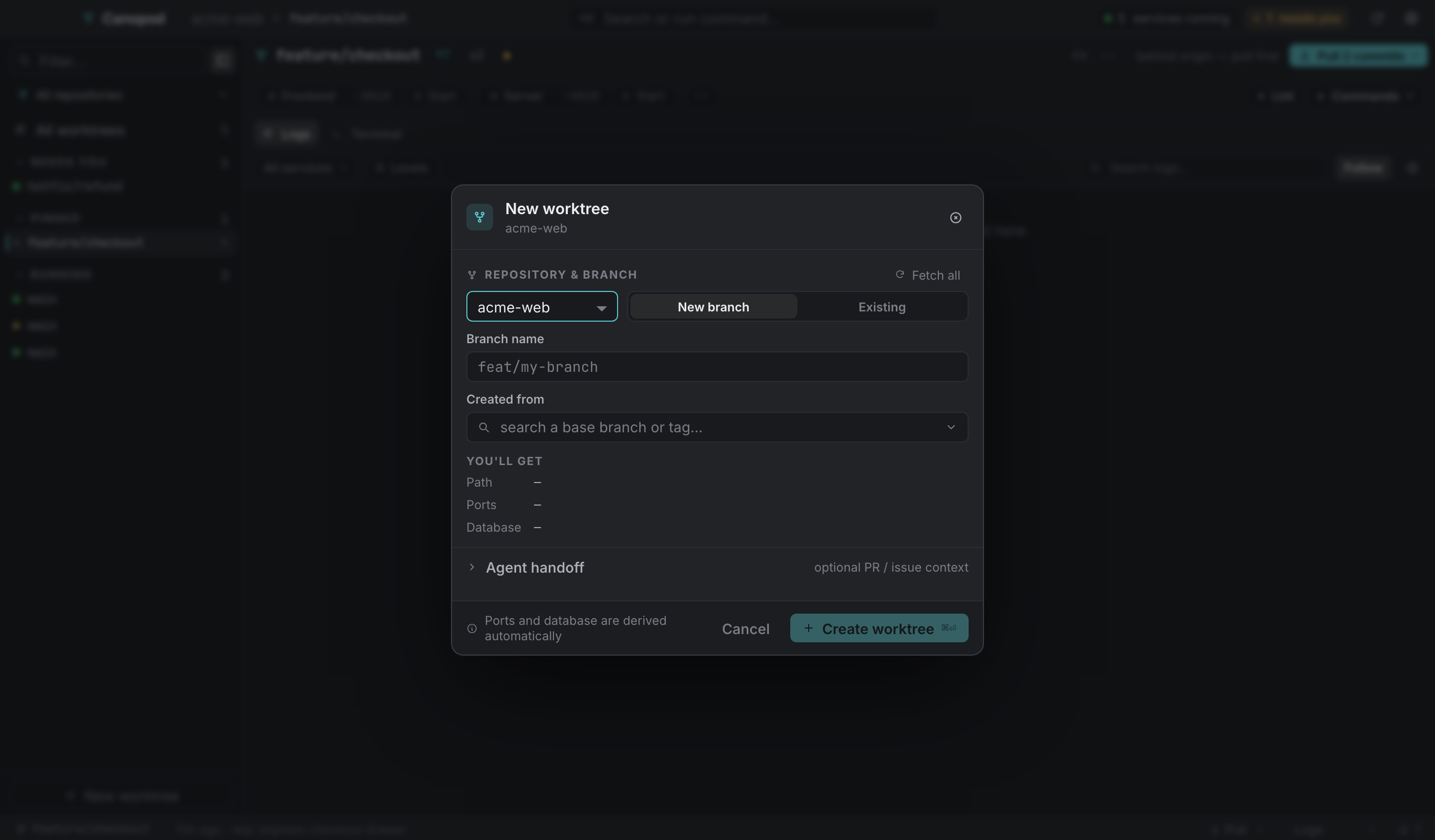1435x840 pixels.
Task: Click the Cancel button
Action: click(745, 628)
